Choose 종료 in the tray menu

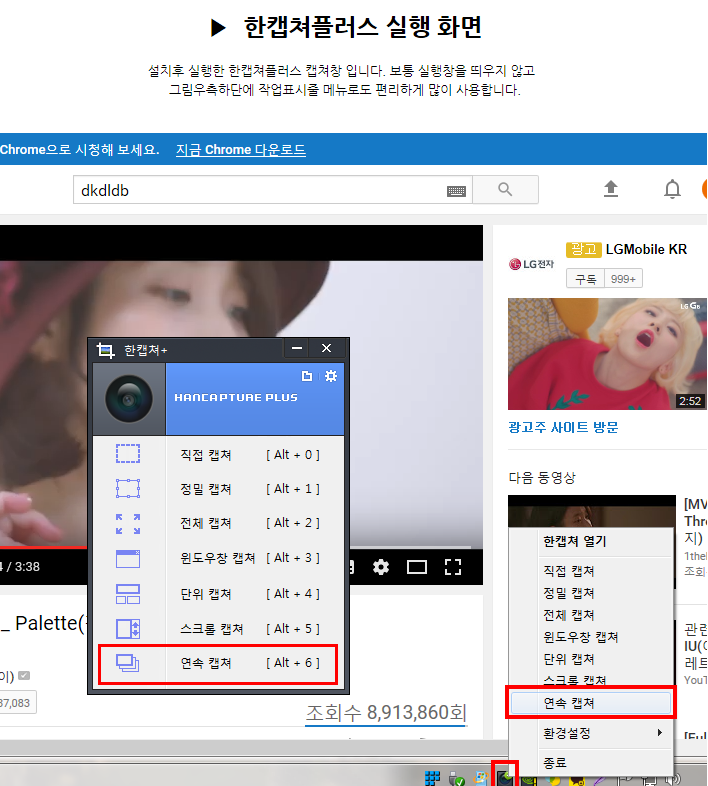(555, 763)
